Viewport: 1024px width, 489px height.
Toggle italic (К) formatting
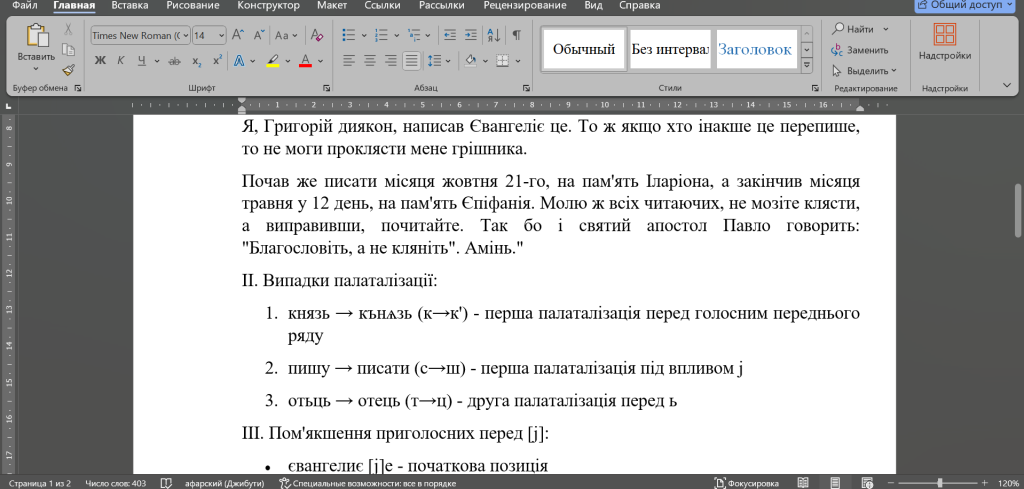[122, 61]
